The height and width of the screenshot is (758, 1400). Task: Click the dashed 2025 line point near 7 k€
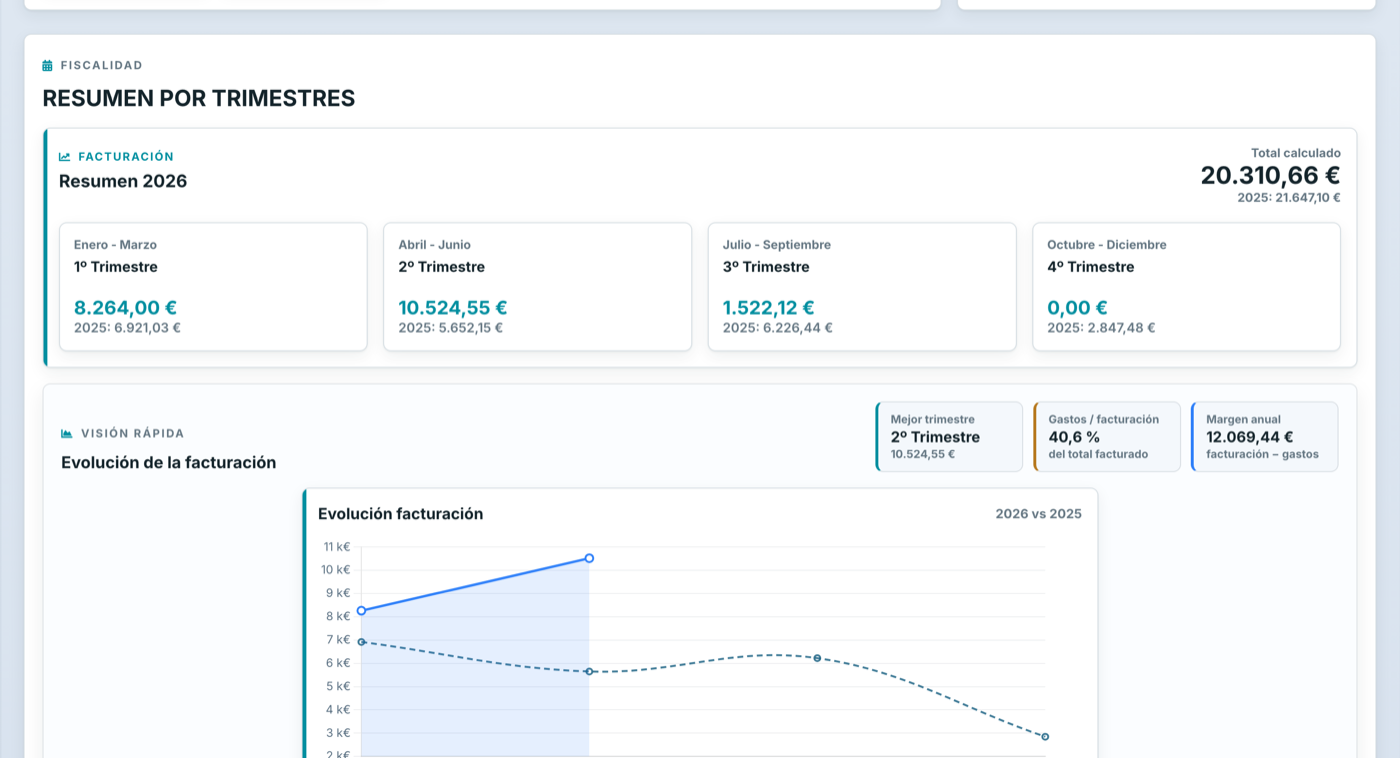coord(361,642)
